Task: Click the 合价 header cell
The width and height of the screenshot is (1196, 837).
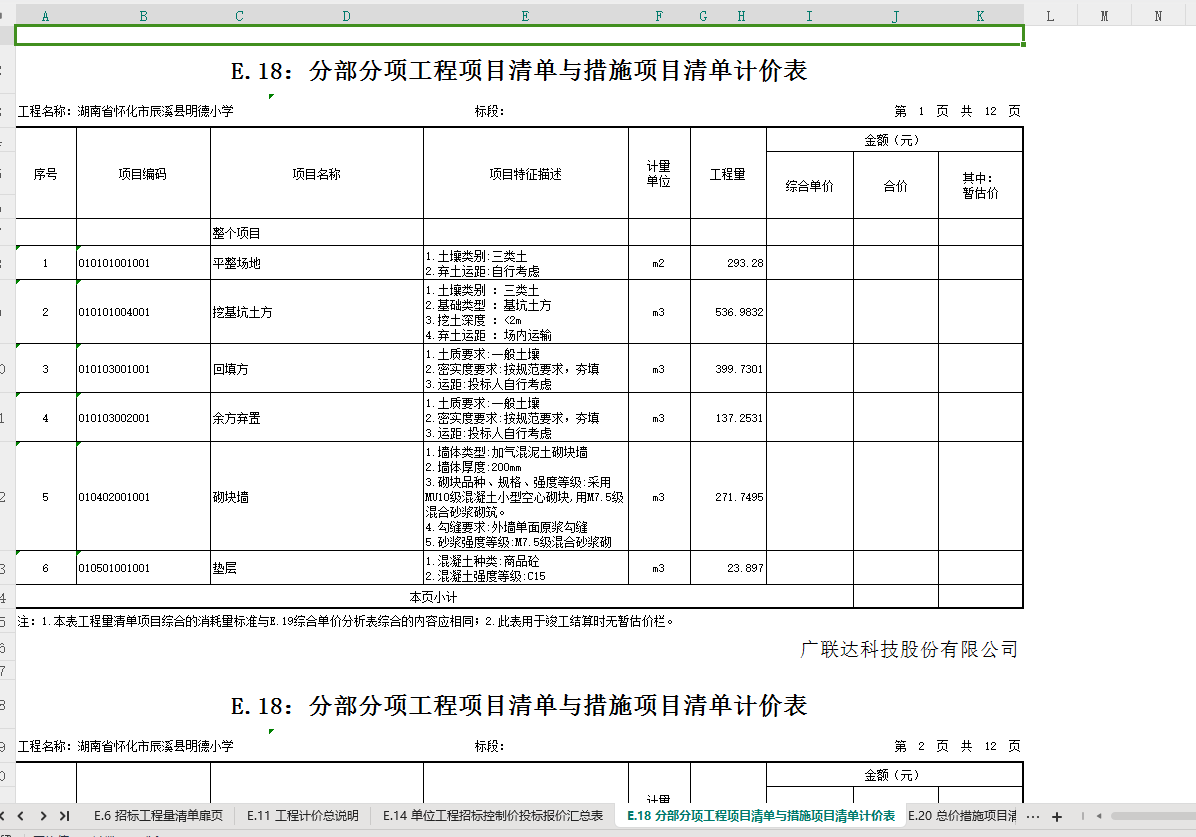Action: [895, 186]
